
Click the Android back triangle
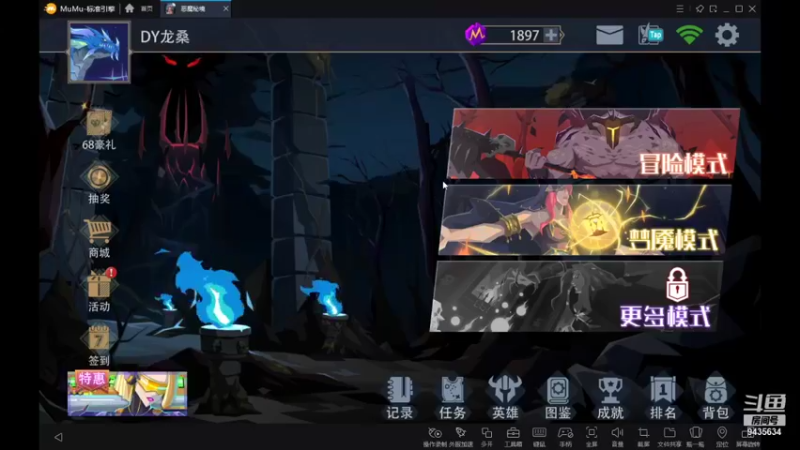(x=58, y=437)
